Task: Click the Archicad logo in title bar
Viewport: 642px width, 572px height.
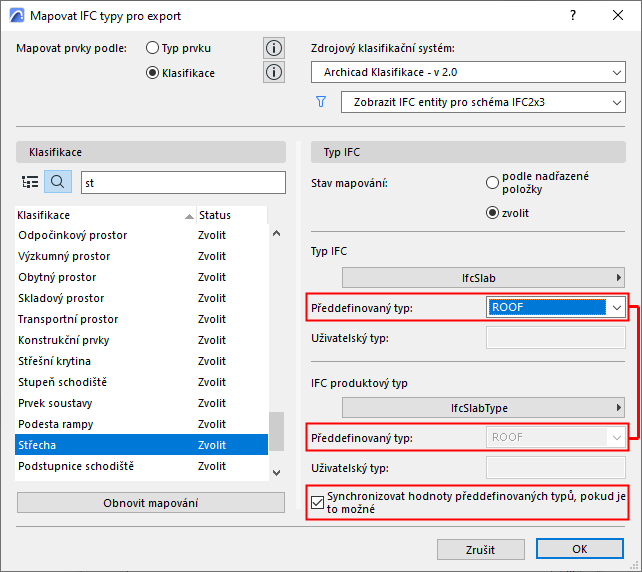Action: point(14,16)
